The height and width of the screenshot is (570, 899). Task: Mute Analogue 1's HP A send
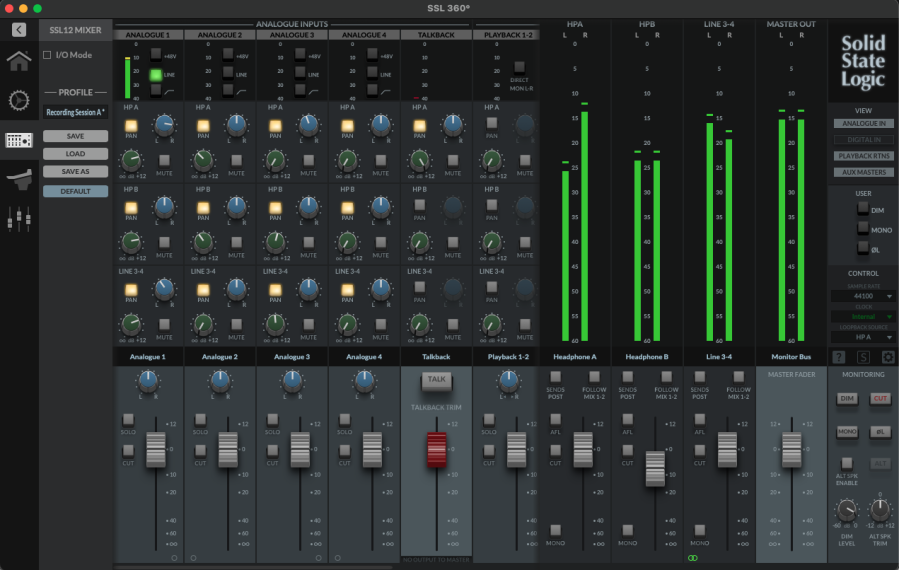pyautogui.click(x=165, y=161)
